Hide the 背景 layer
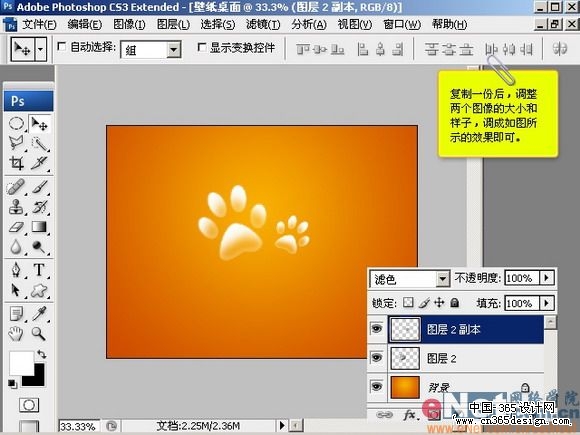This screenshot has width=580, height=435. pos(377,387)
